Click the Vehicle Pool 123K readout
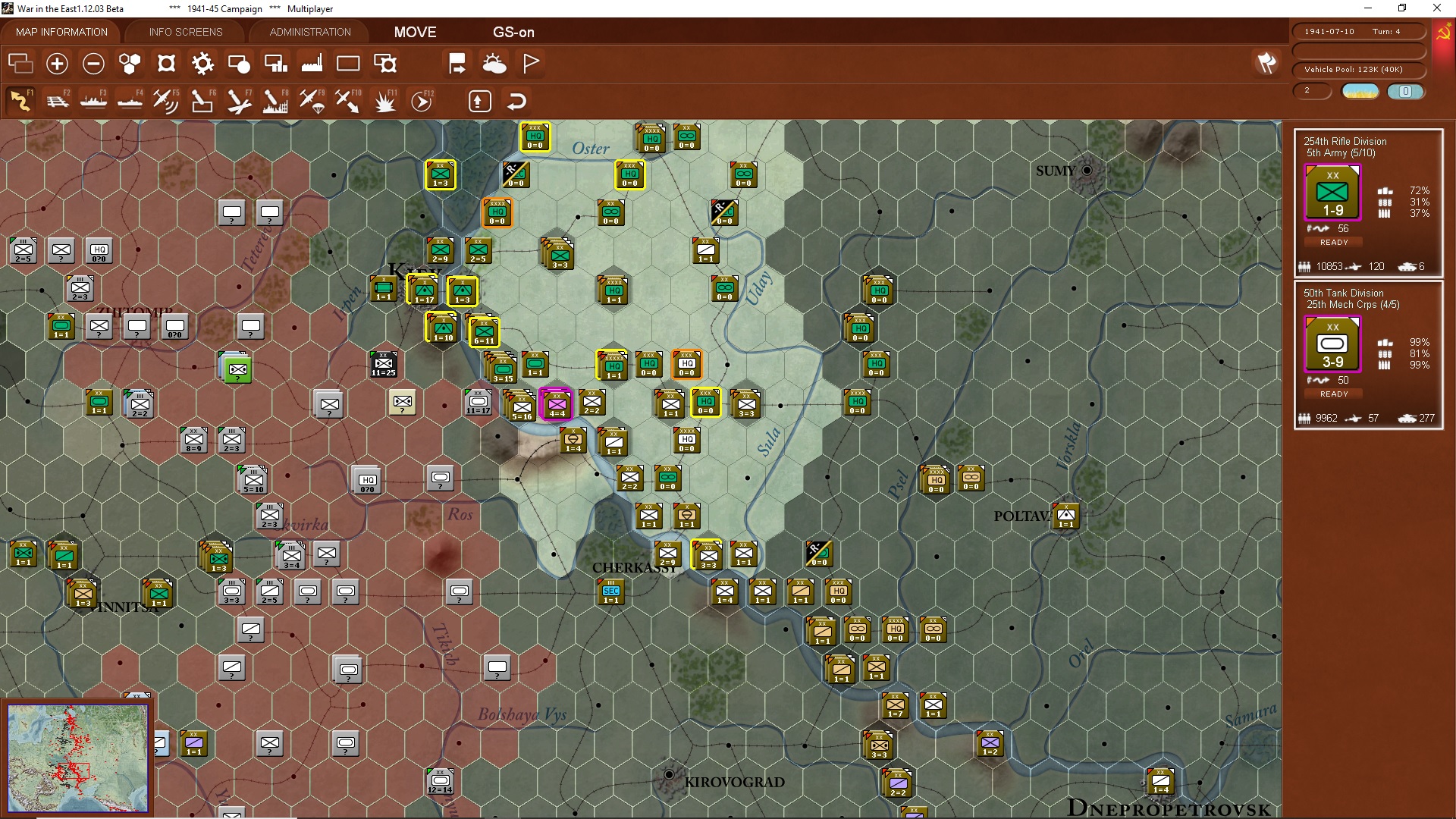Viewport: 1456px width, 819px height. (1358, 70)
